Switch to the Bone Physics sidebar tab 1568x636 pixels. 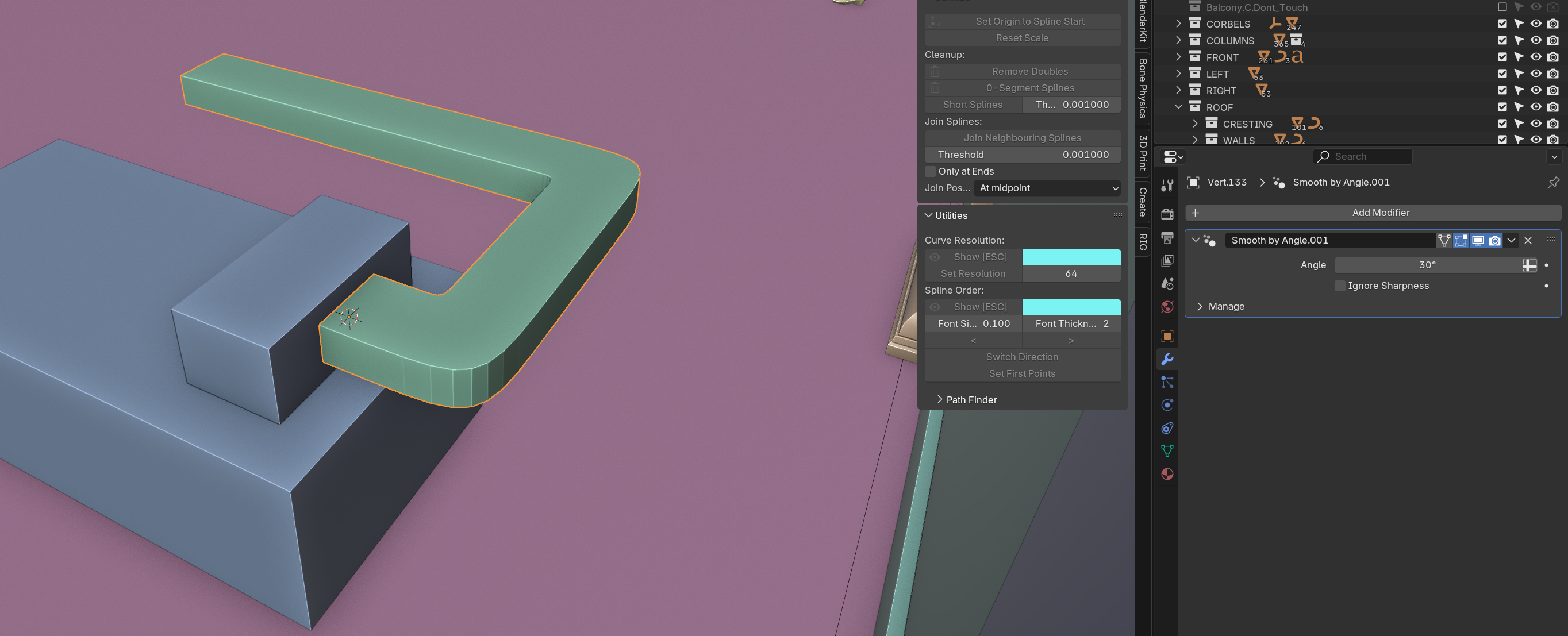[1143, 88]
